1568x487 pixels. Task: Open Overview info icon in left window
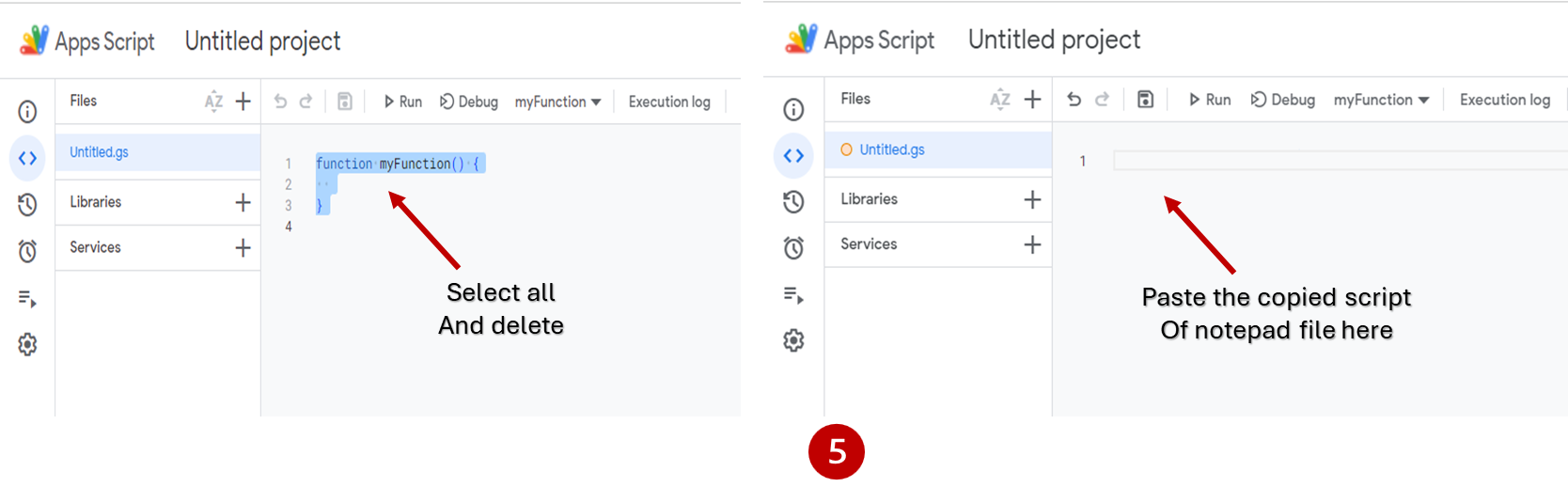coord(27,112)
